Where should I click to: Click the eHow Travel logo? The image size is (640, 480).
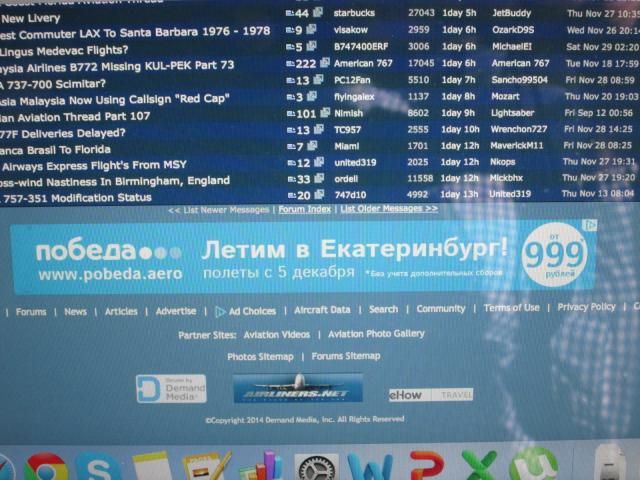(x=431, y=395)
